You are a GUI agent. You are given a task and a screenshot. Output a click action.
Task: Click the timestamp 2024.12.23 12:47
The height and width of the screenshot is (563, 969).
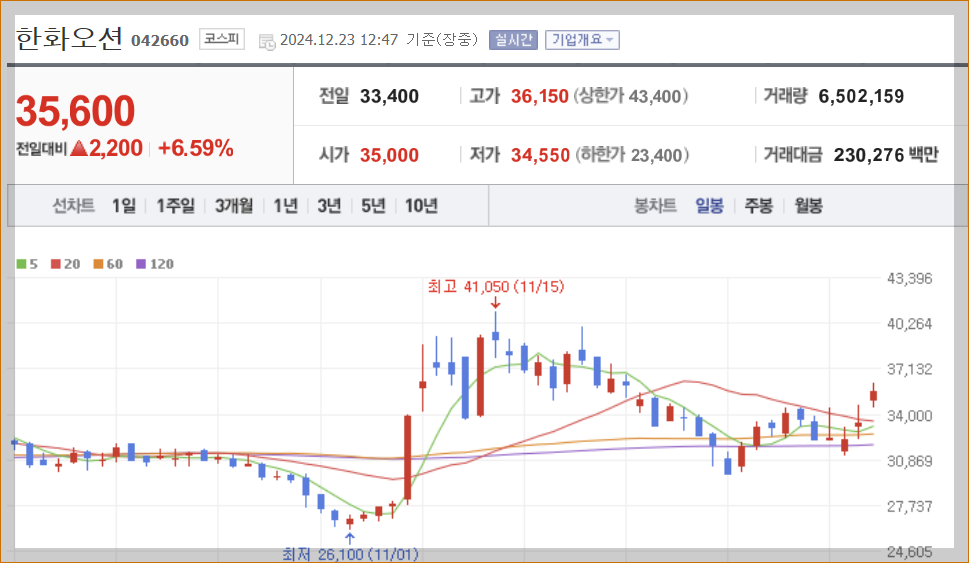point(339,40)
